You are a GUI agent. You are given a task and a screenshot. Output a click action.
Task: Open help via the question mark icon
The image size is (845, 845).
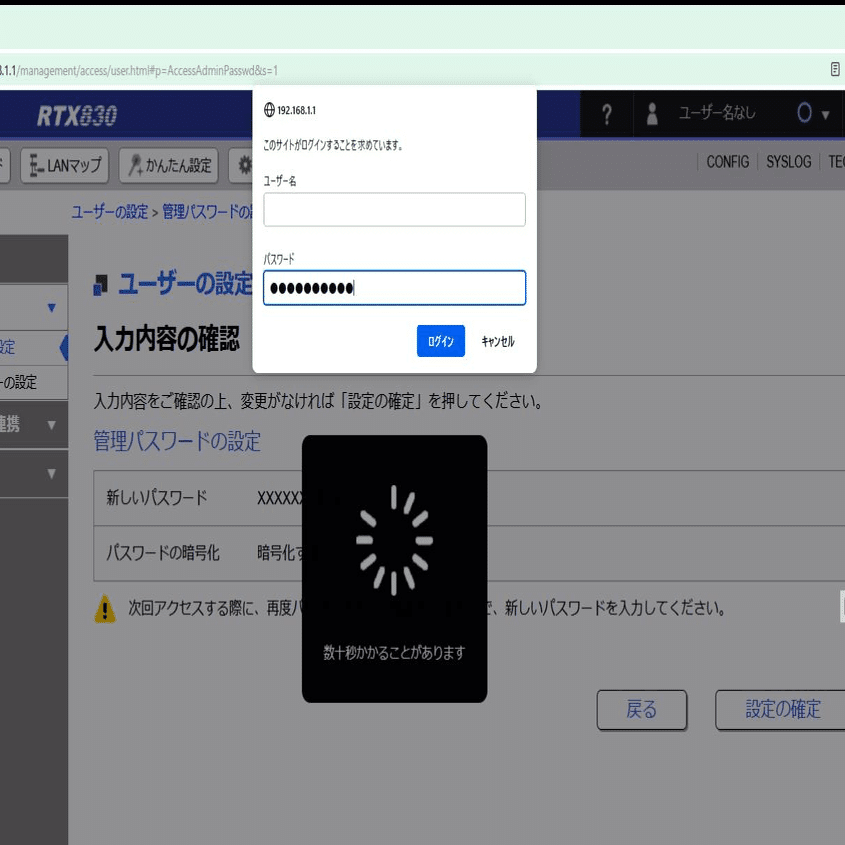[606, 115]
